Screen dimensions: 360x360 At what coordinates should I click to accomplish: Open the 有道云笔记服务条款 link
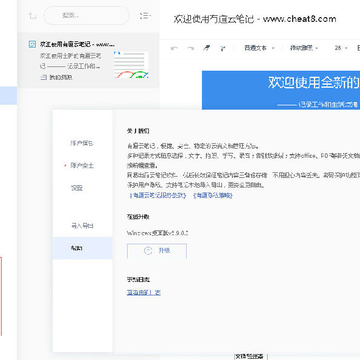[x=157, y=196]
